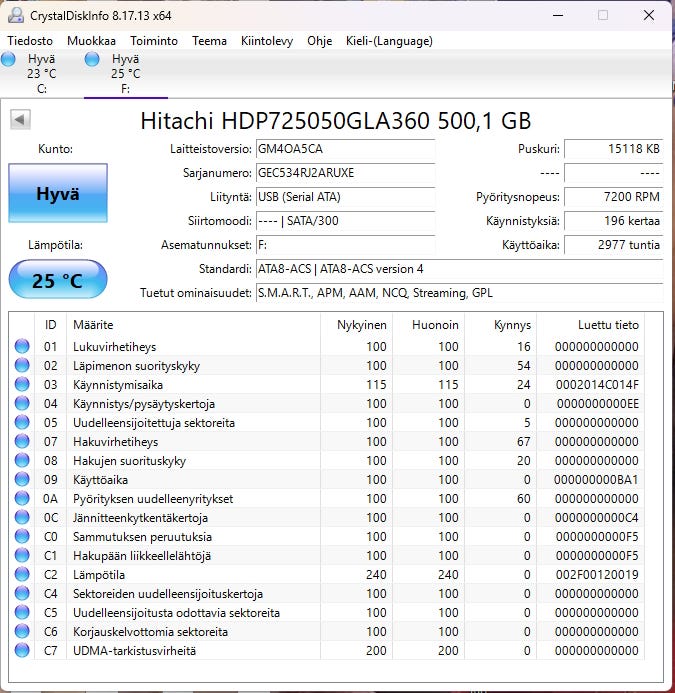
Task: Click status orb for Lukuvirhetiheys row
Action: tap(22, 347)
